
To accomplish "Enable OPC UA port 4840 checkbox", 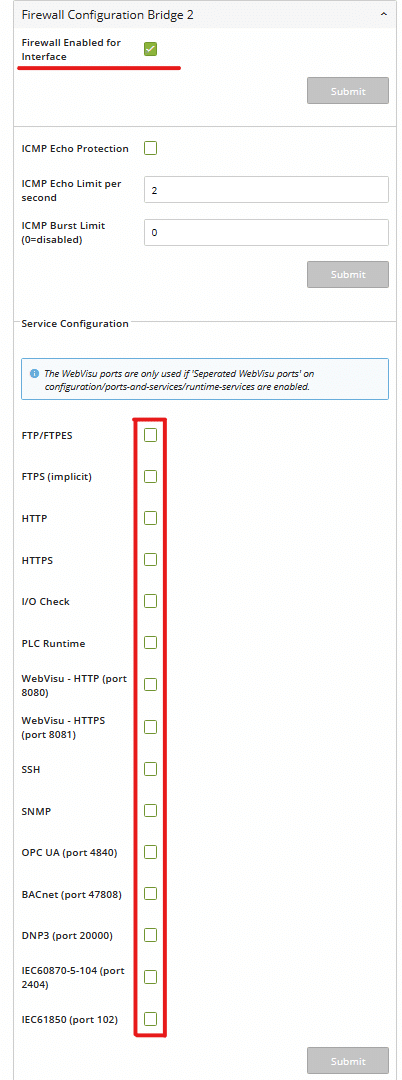I will click(150, 852).
